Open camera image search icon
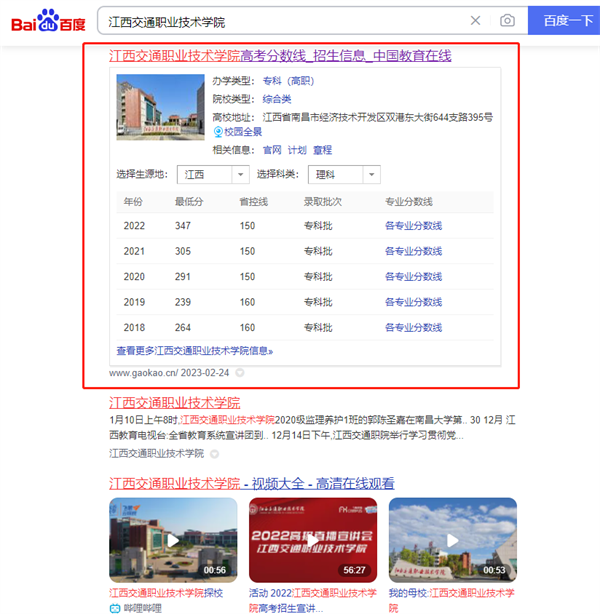Screen dimensions: 600x614 507,20
